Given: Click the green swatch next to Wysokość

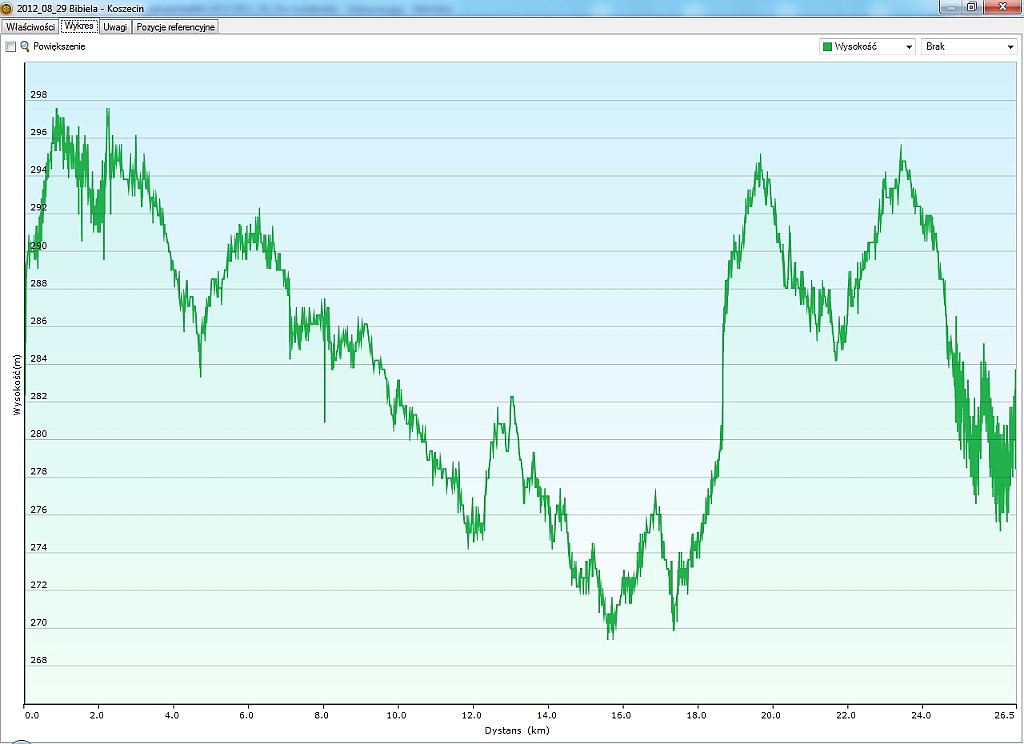Looking at the screenshot, I should 827,47.
